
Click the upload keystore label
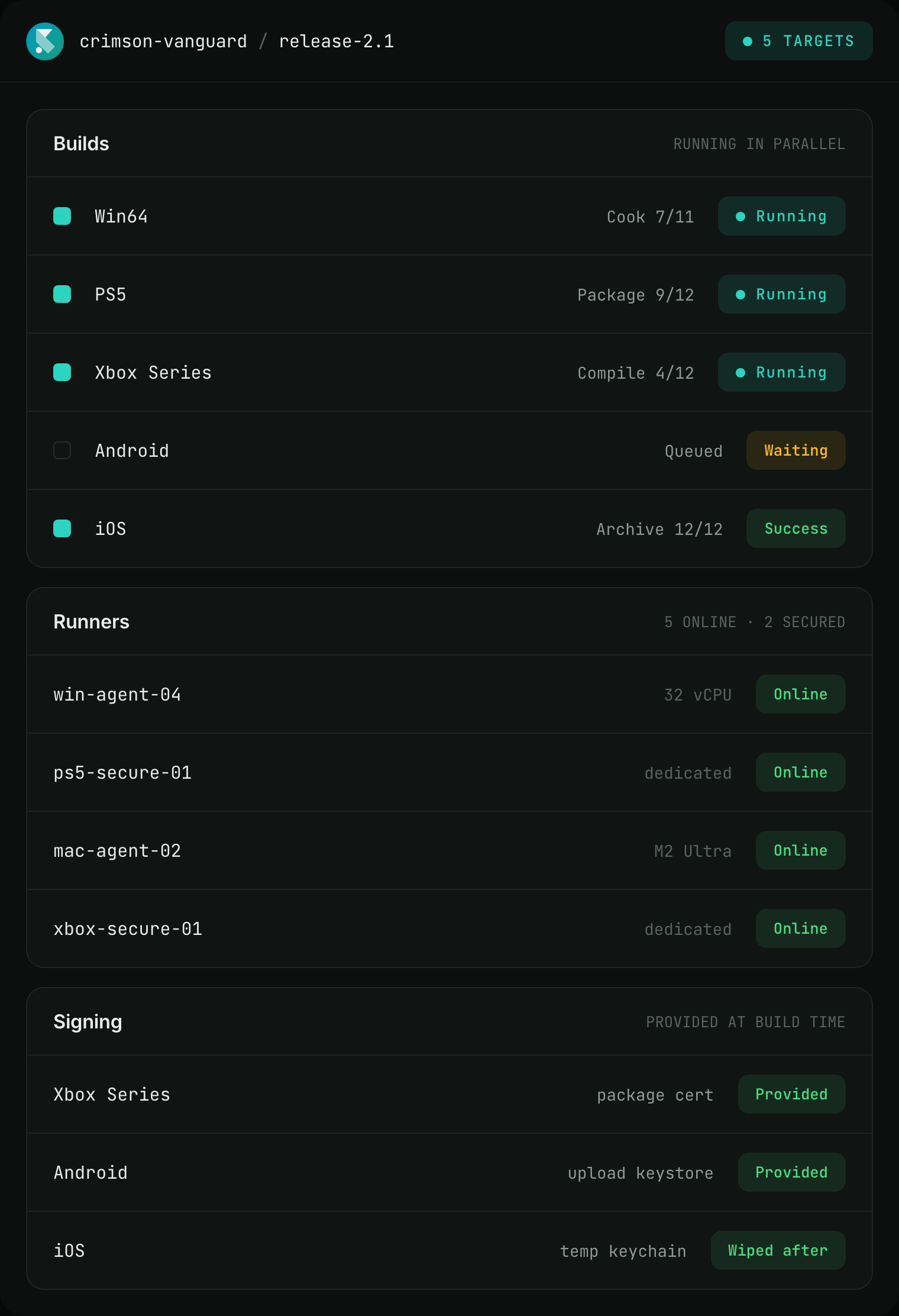pos(641,1173)
